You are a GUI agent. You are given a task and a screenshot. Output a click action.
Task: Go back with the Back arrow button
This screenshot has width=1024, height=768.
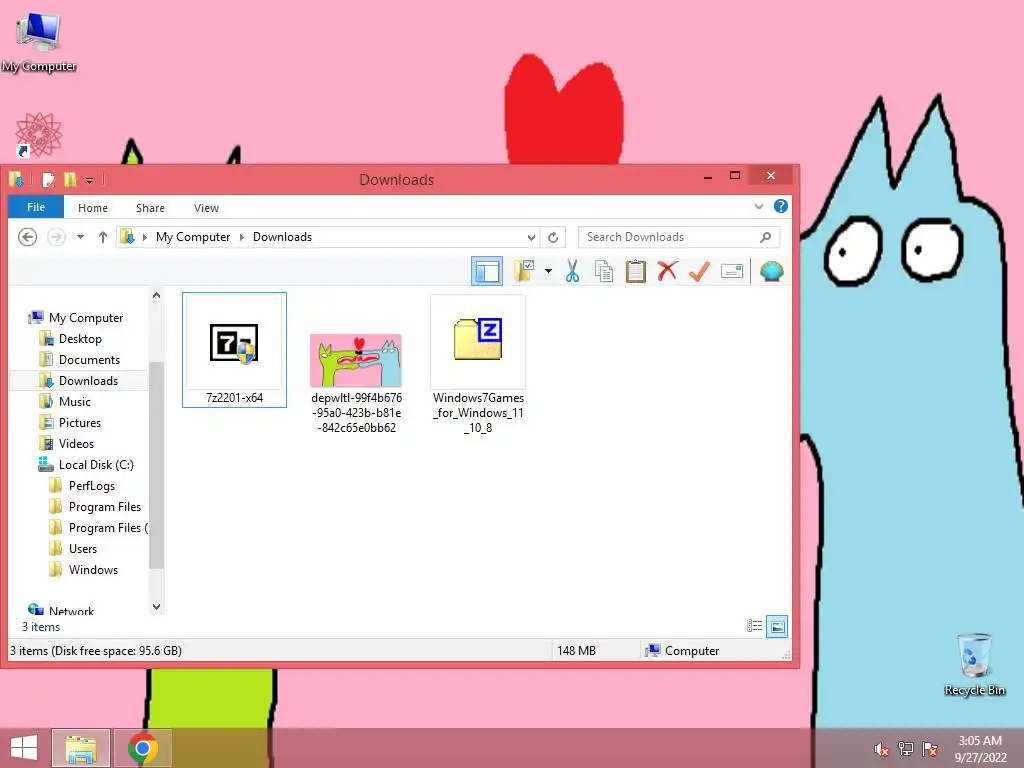click(x=27, y=236)
